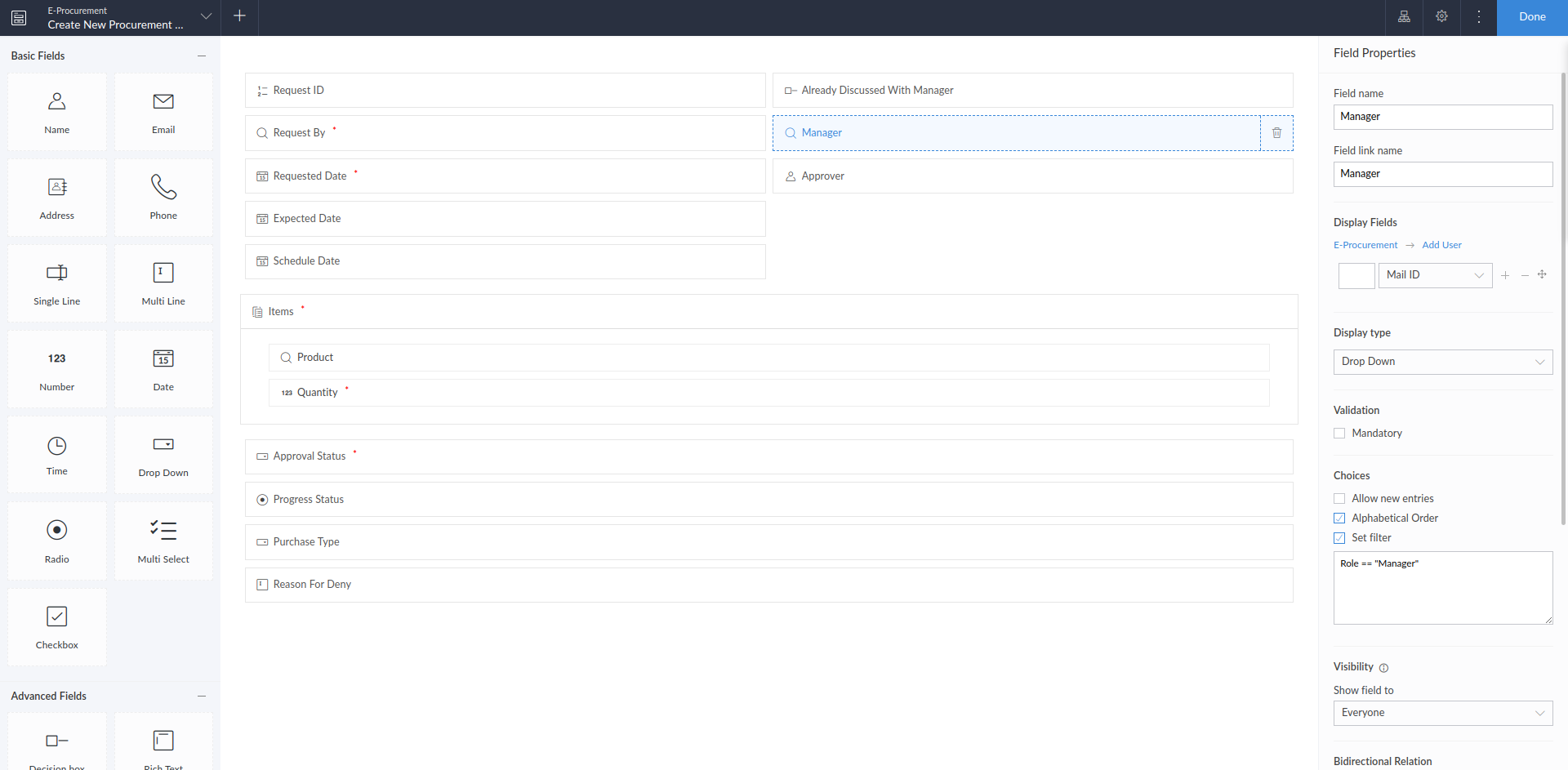Uncheck the Alphabetical Order option
This screenshot has width=1568, height=770.
pos(1339,518)
